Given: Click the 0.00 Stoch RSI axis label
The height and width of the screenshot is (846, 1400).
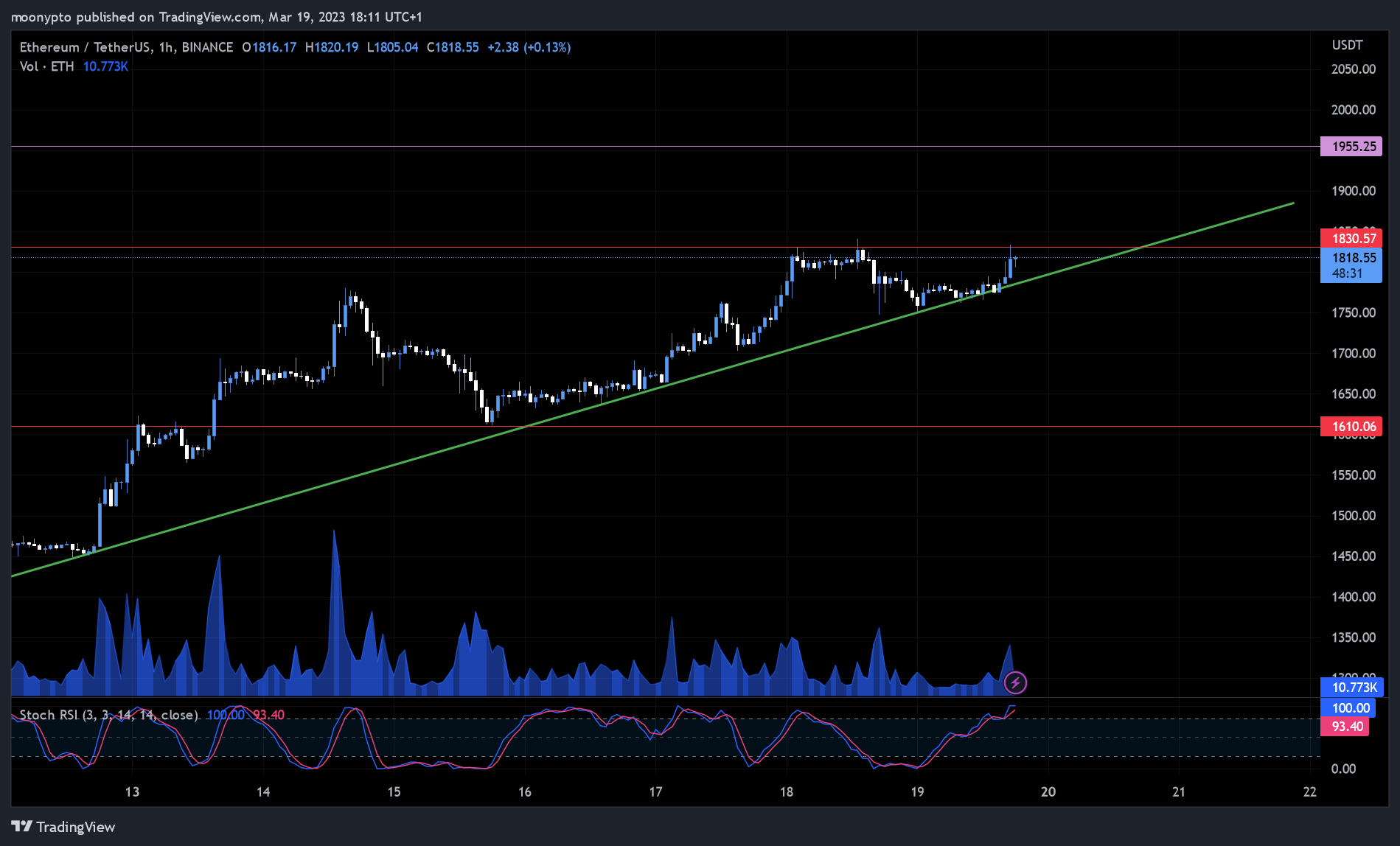Looking at the screenshot, I should [1343, 769].
